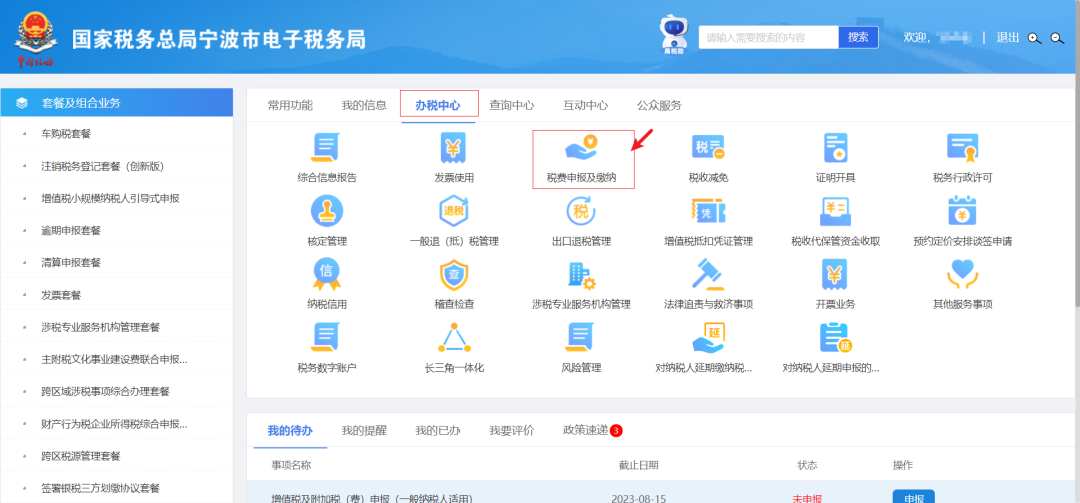Screen dimensions: 1080x503
Task: Click the 搜索 button
Action: tap(858, 37)
